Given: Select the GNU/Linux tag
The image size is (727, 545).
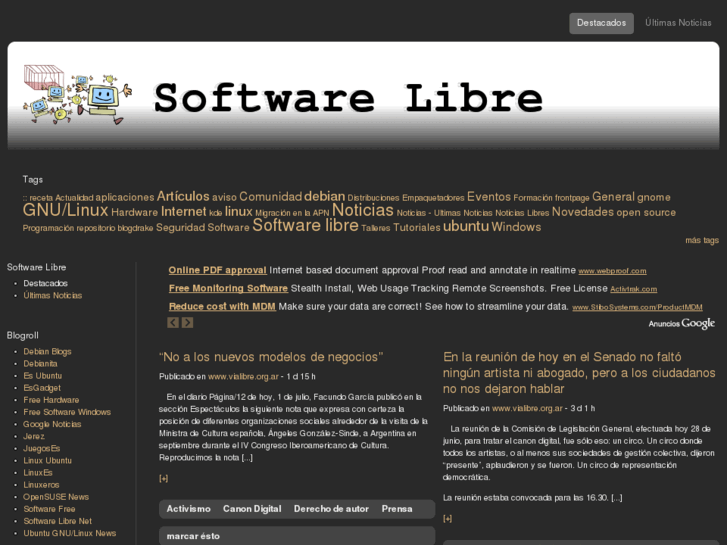Looking at the screenshot, I should pos(65,210).
